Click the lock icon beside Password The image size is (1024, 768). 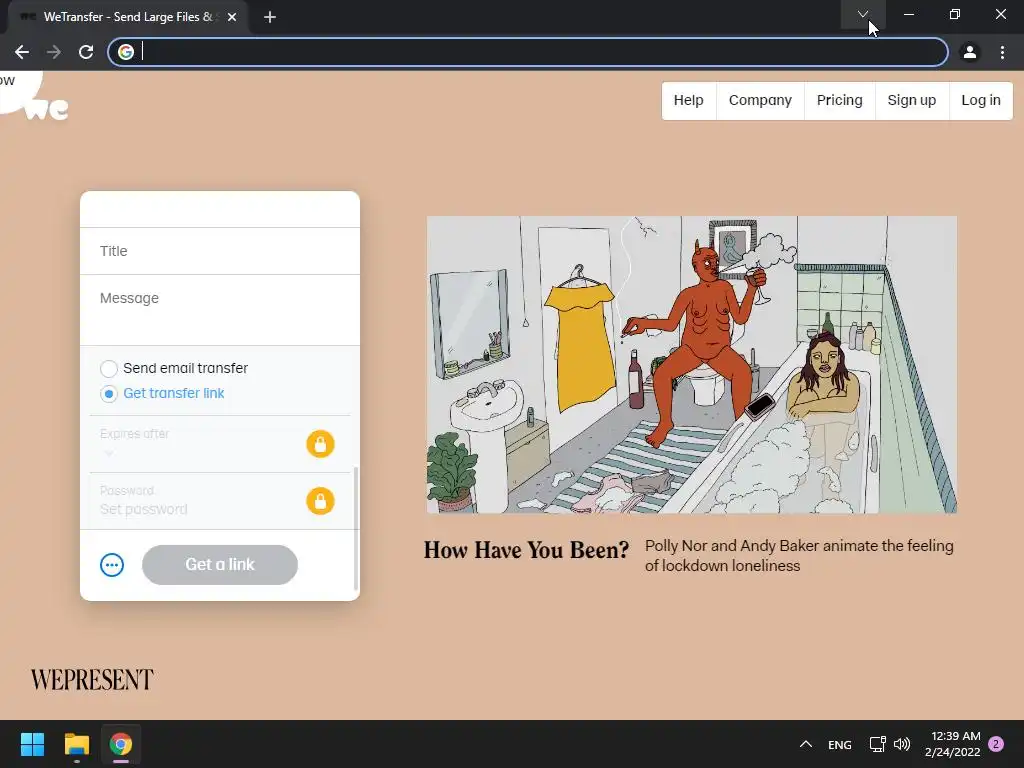tap(320, 501)
